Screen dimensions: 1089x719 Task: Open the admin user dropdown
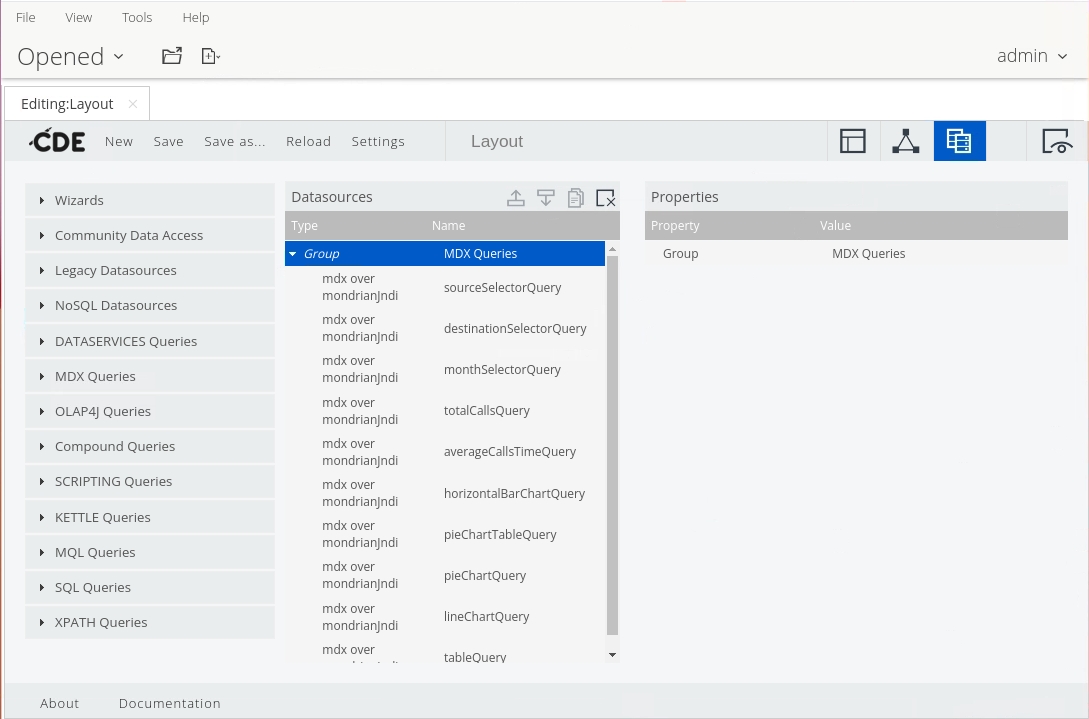tap(1032, 56)
